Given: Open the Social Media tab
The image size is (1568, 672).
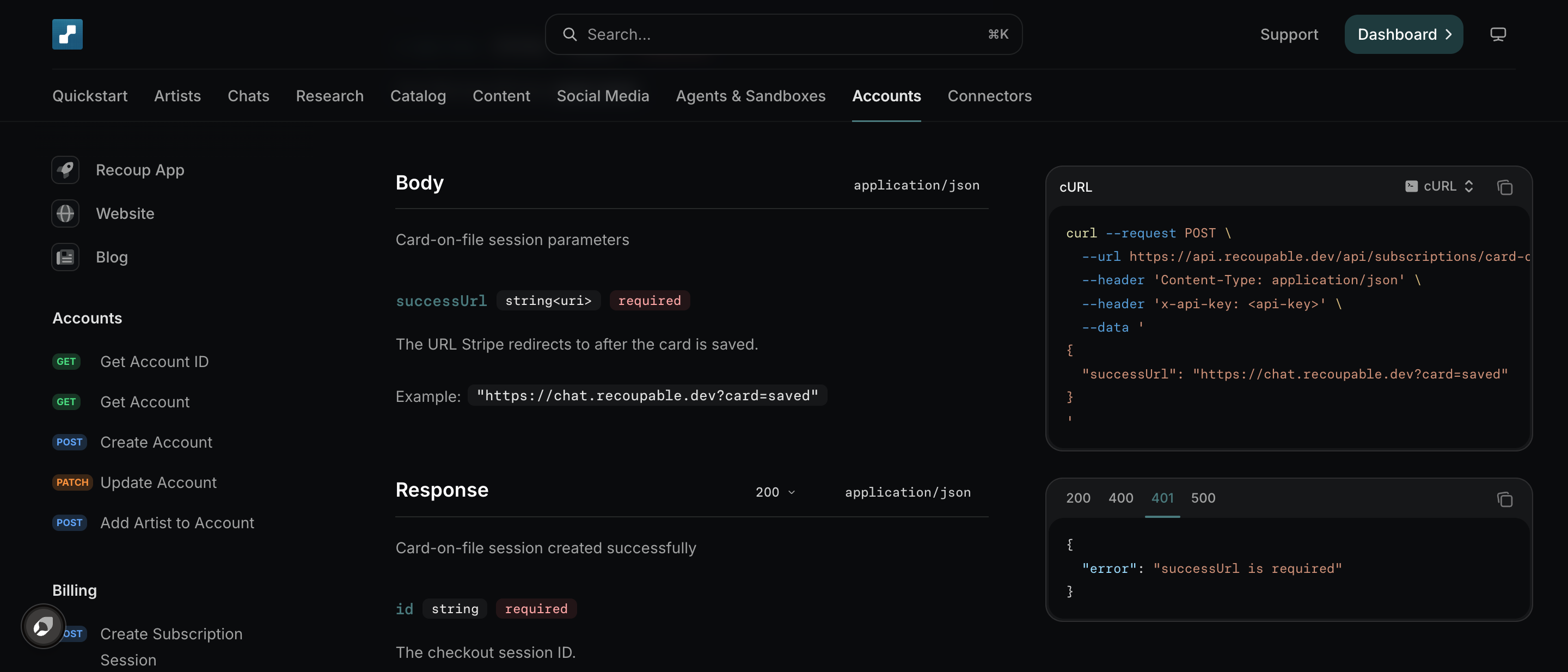Looking at the screenshot, I should tap(603, 95).
